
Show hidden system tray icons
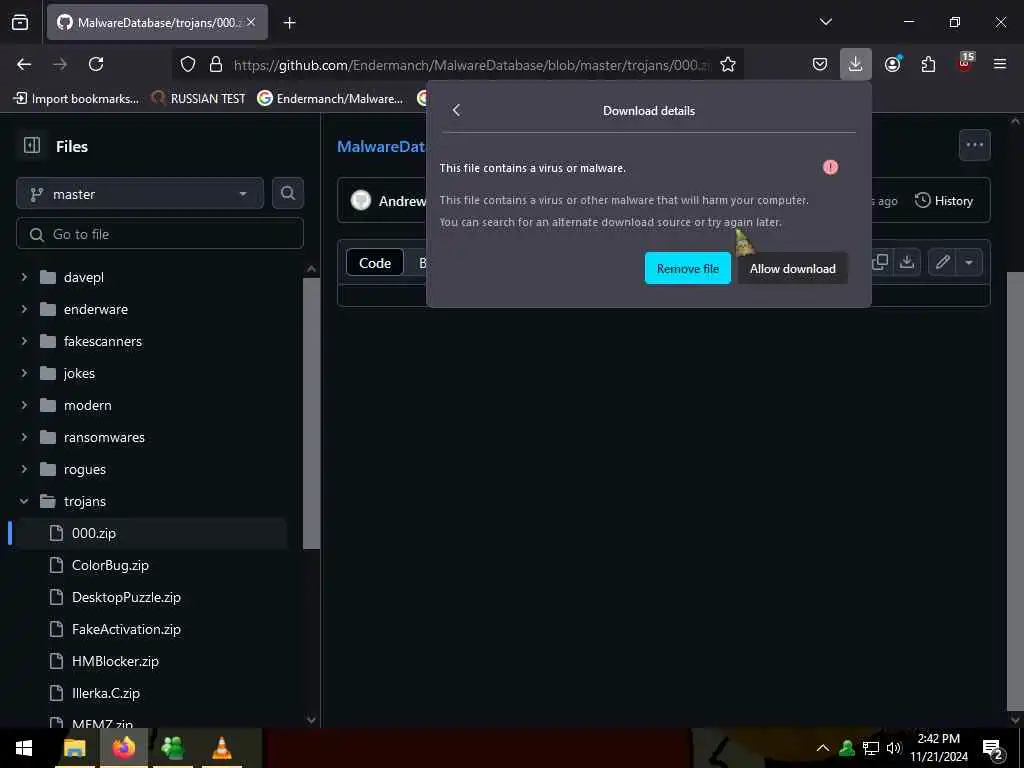point(823,748)
